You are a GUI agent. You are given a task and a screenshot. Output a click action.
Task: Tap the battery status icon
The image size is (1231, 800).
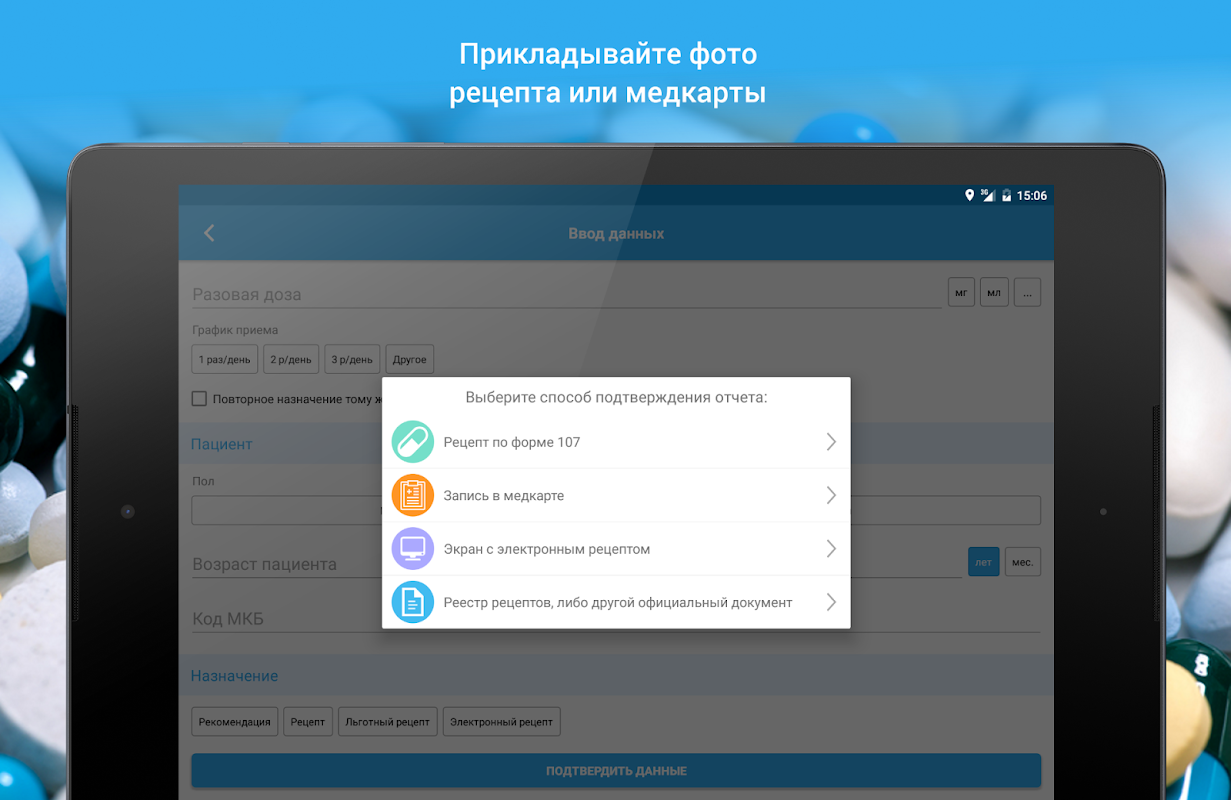1006,195
